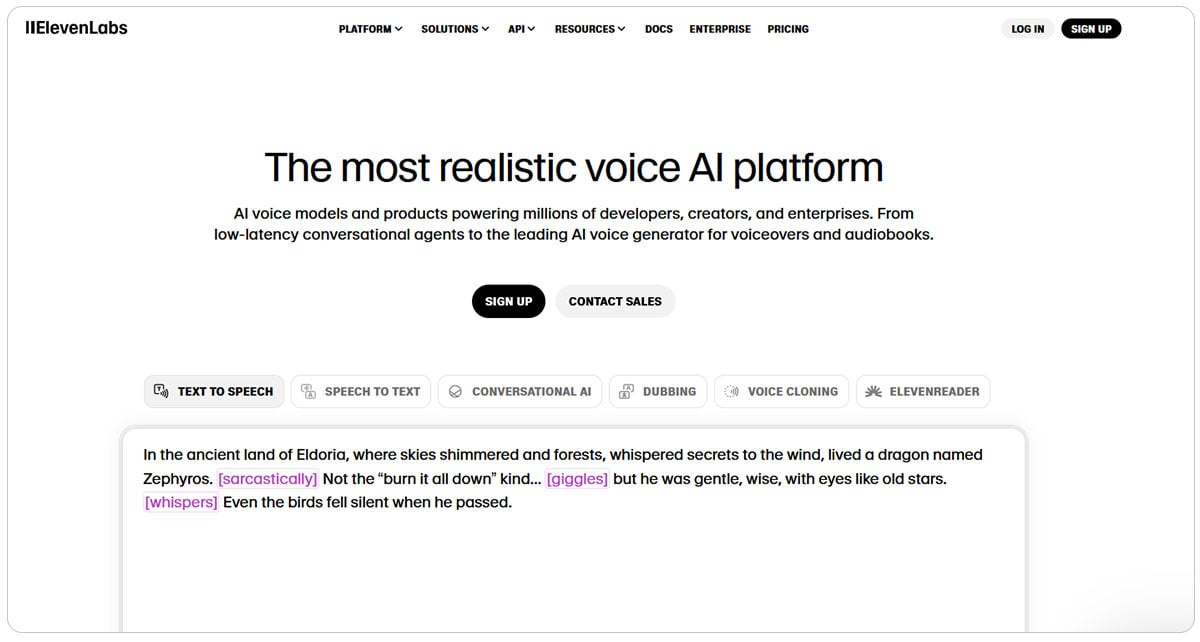Screen dimensions: 1200x642
Task: Click the Speech to Text microphone icon
Action: [x=309, y=391]
